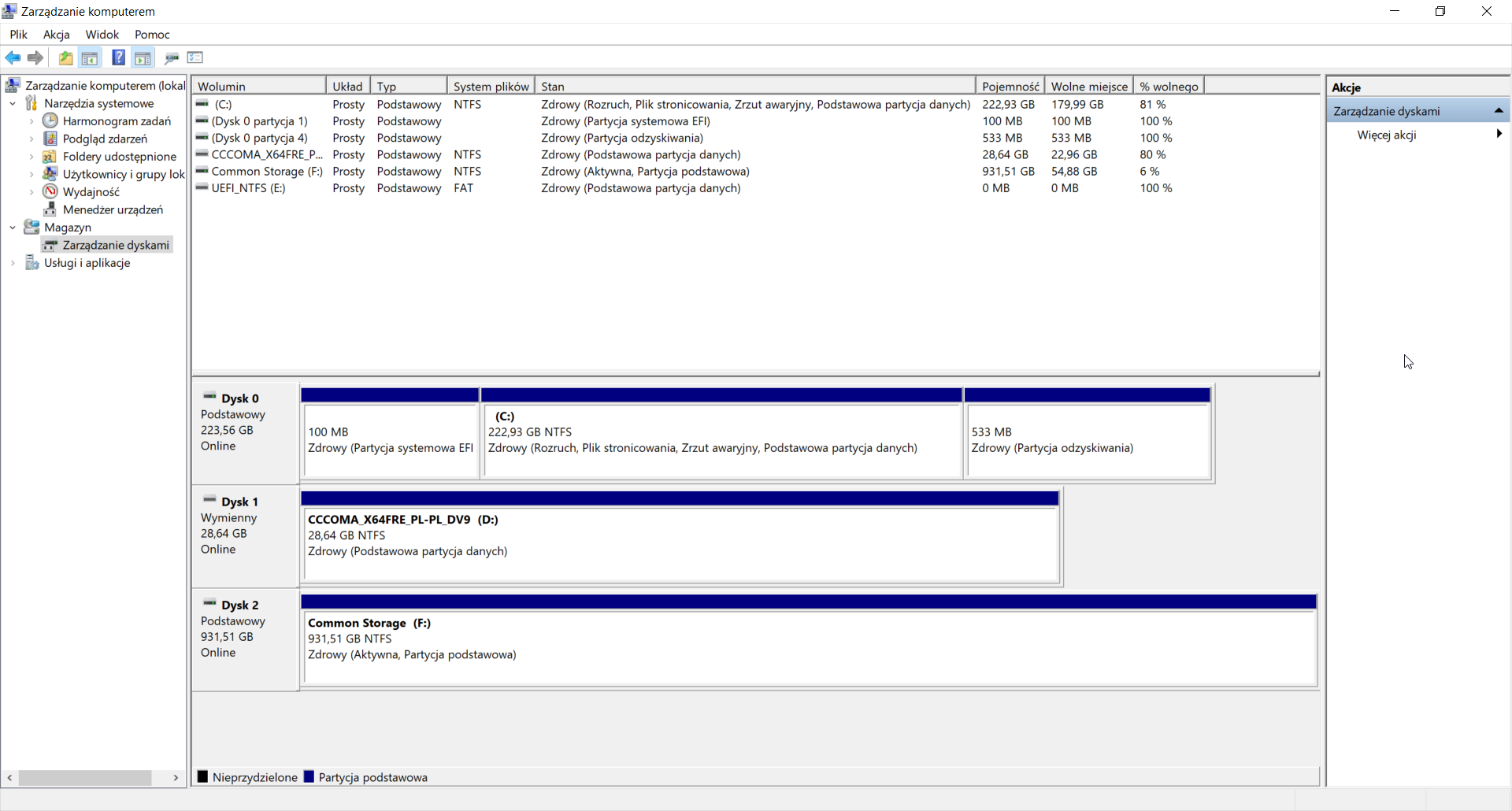Open Help via blue question mark icon
The image size is (1512, 811).
click(x=118, y=57)
